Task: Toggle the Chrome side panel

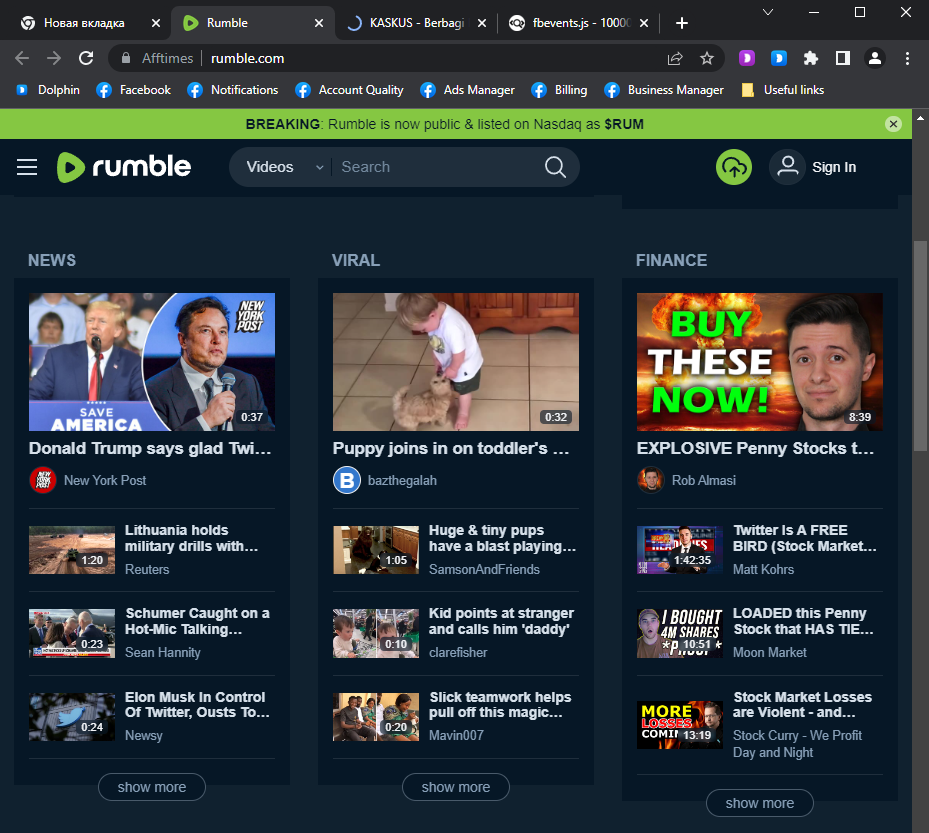Action: [843, 58]
